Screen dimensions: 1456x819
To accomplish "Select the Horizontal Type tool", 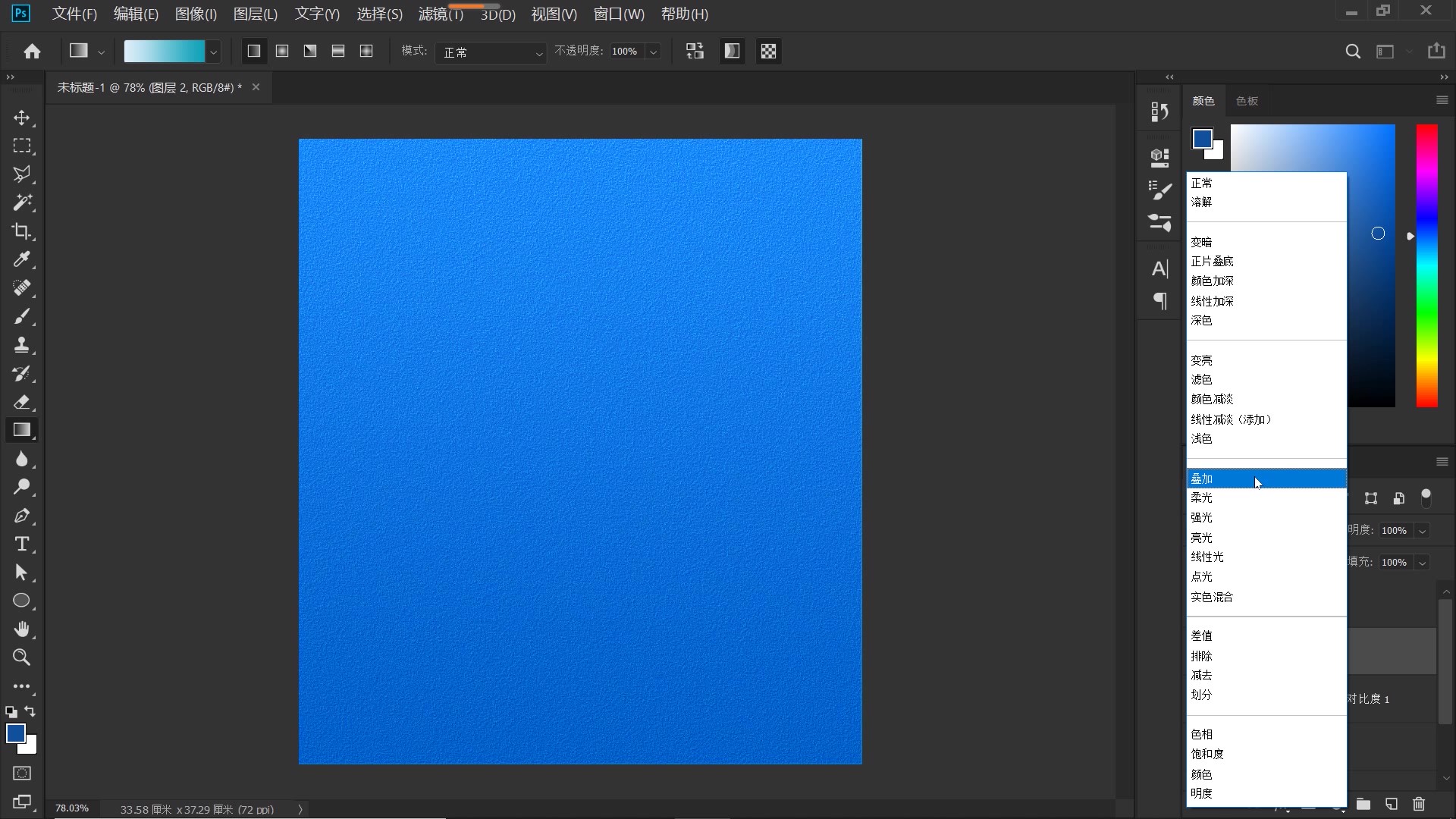I will click(21, 544).
